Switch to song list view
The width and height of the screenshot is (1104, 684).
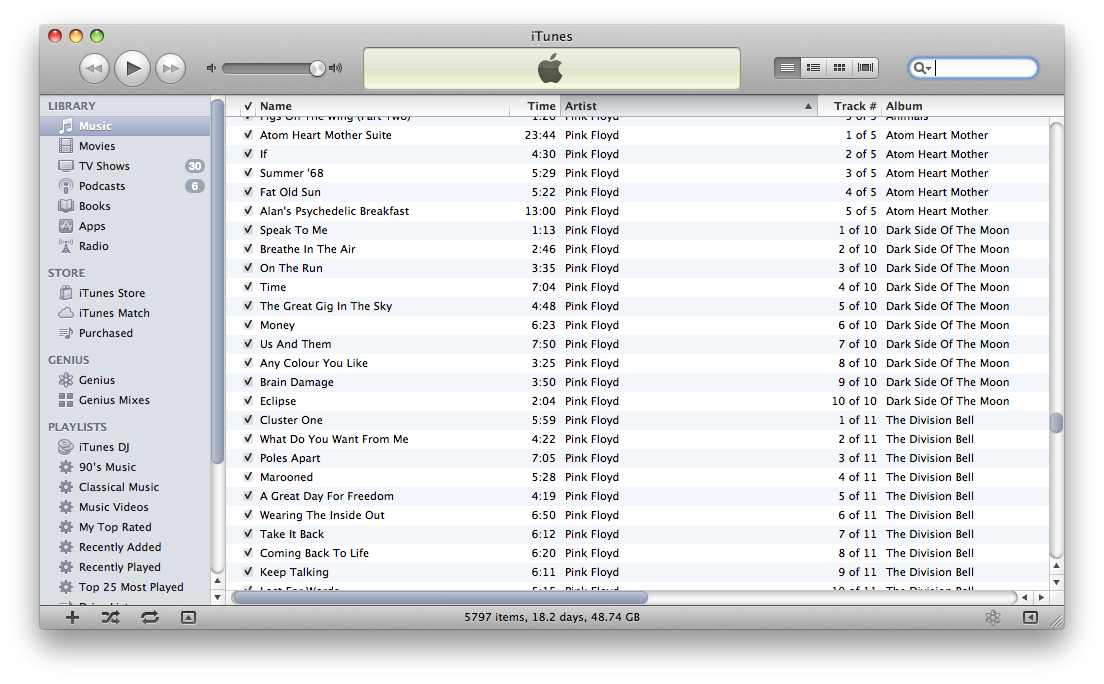click(x=787, y=68)
